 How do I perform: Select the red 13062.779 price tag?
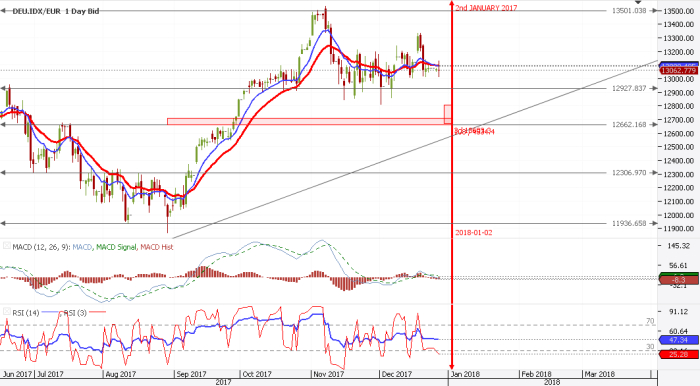click(679, 71)
